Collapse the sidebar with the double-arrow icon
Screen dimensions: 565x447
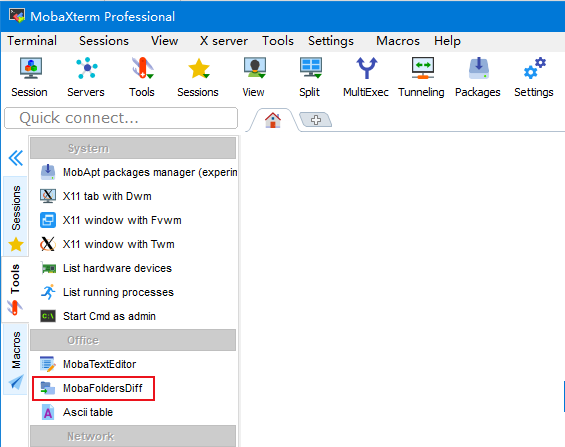16,158
